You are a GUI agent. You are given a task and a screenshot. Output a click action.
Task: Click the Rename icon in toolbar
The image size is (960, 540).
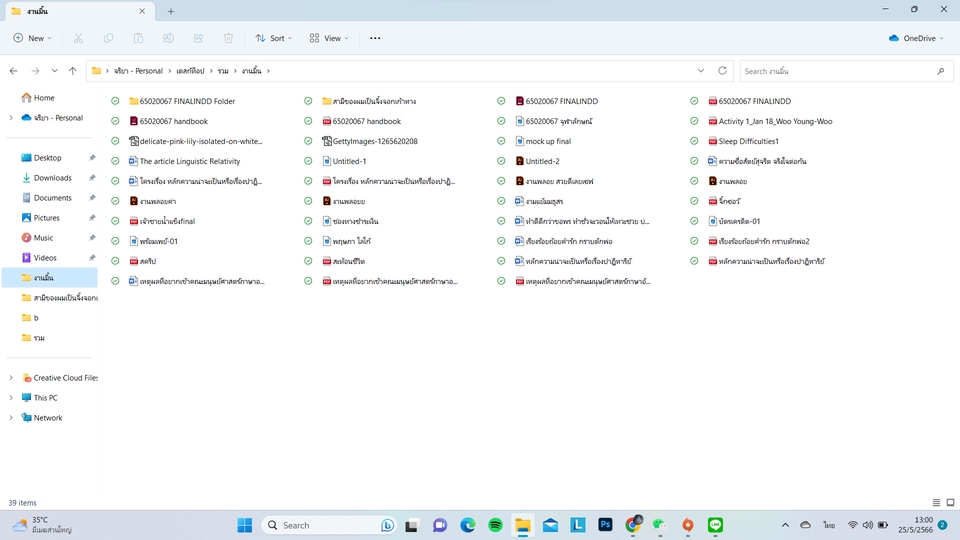(x=168, y=38)
